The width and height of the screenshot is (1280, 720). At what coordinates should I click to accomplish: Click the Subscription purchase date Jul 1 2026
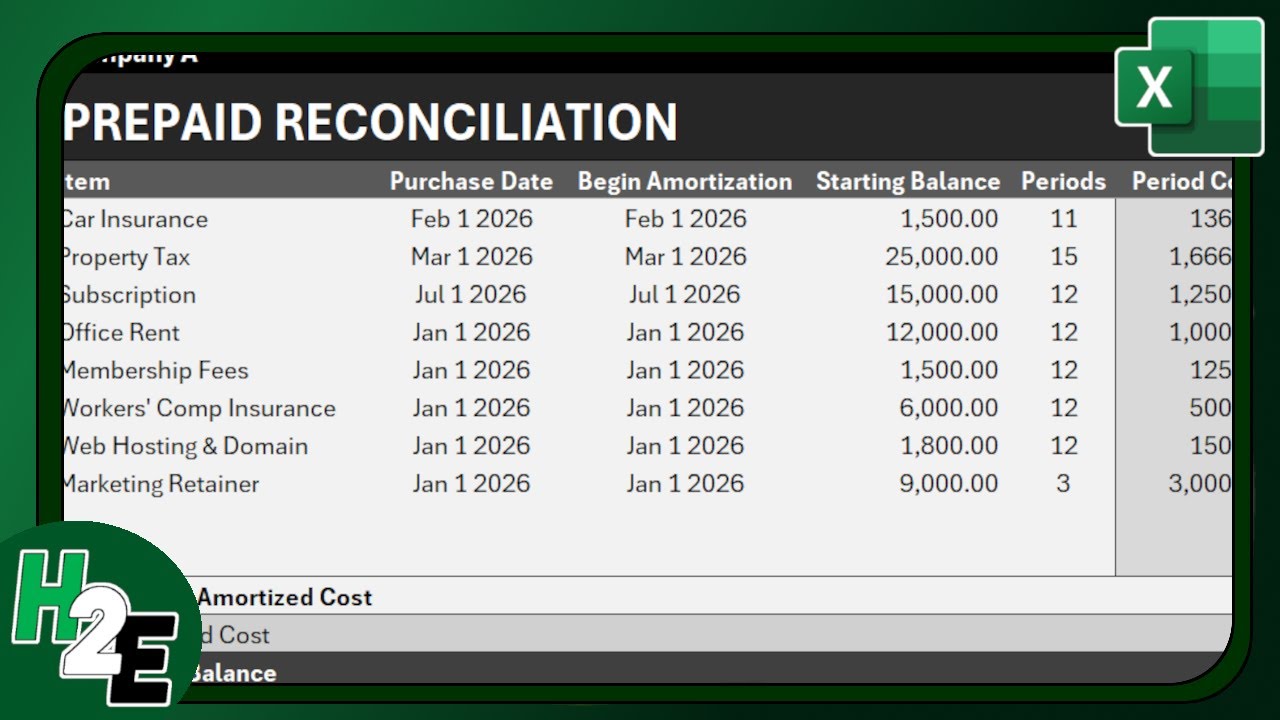[x=471, y=295]
